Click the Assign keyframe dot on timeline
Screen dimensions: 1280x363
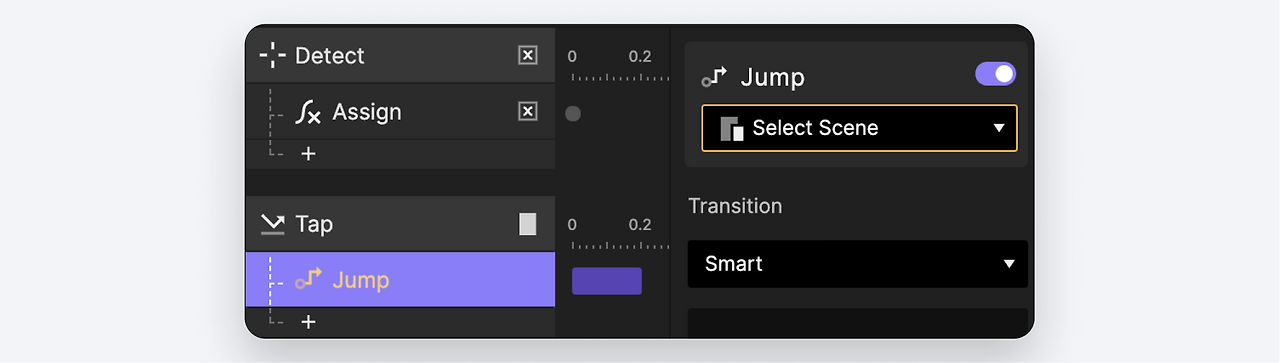tap(573, 114)
